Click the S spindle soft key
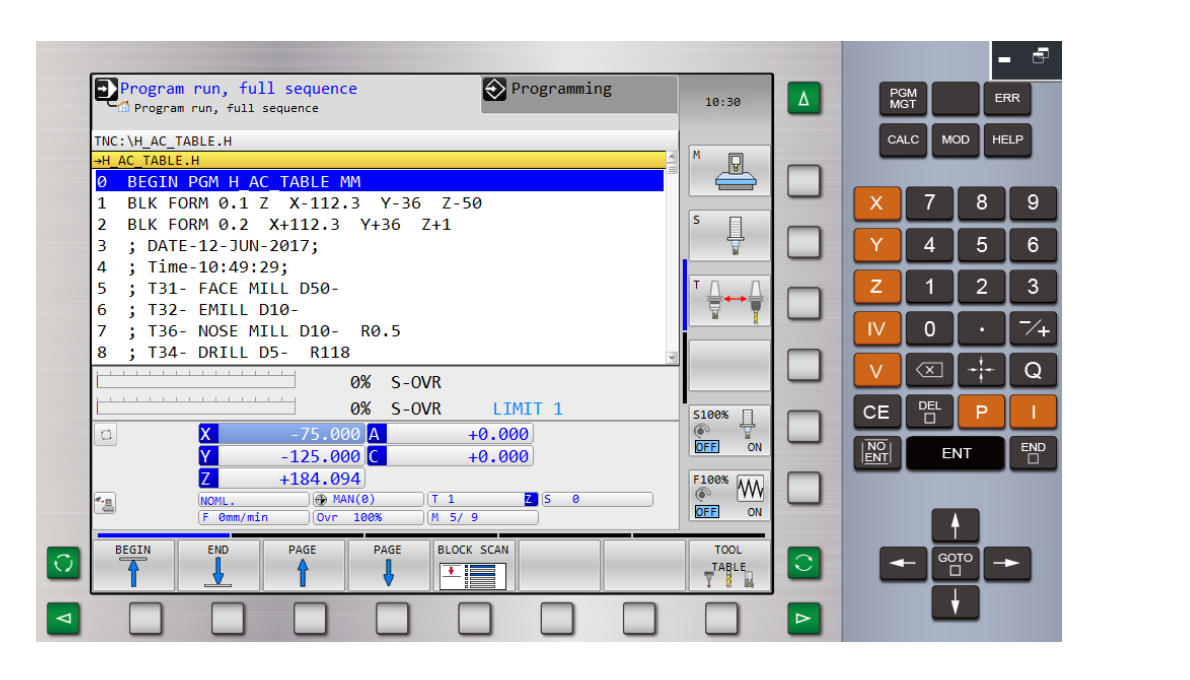The width and height of the screenshot is (1190, 680). (729, 236)
